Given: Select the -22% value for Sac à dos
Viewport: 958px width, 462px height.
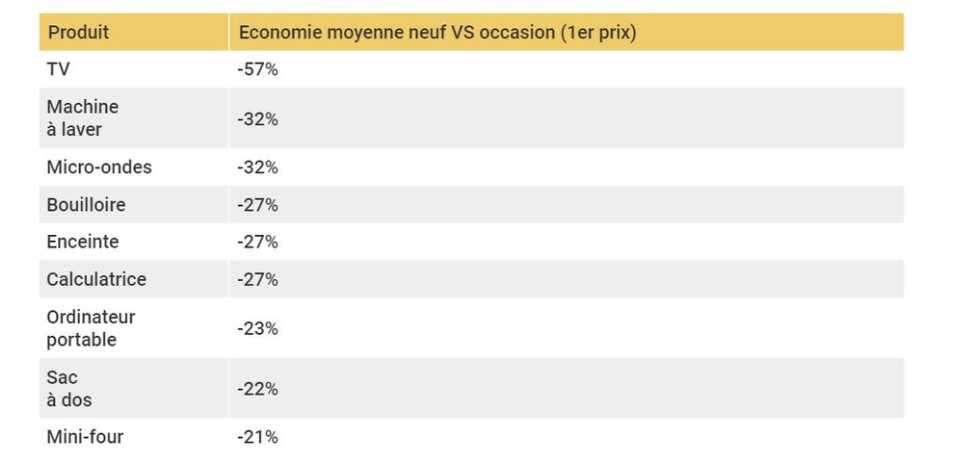Looking at the screenshot, I should 257,388.
